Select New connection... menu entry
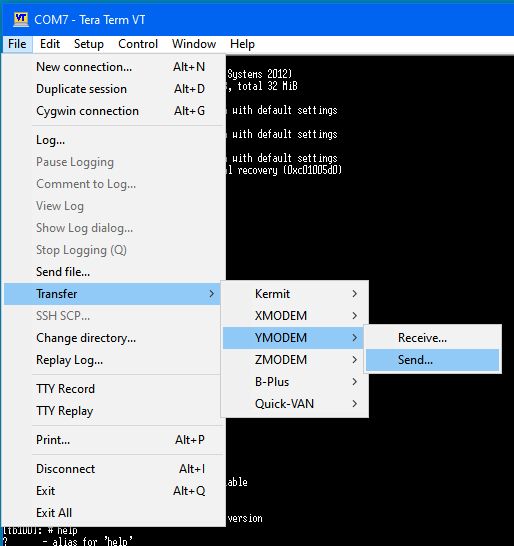The height and width of the screenshot is (546, 514). pyautogui.click(x=112, y=67)
